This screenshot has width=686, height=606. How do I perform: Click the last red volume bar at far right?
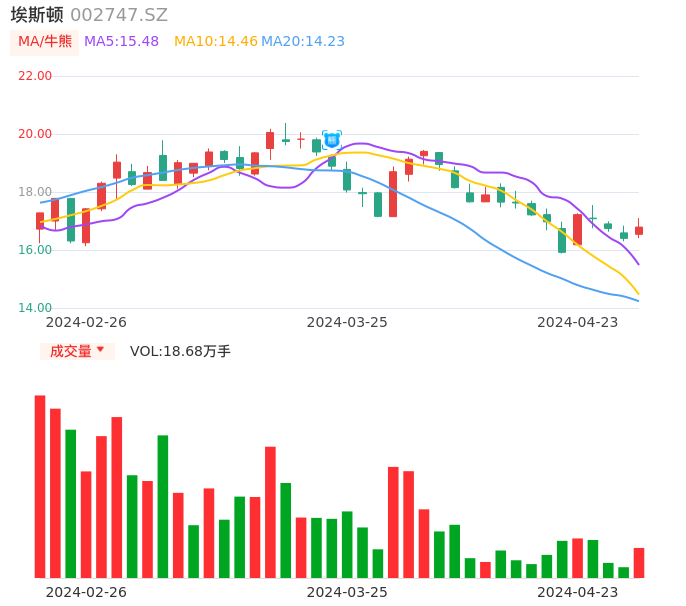pos(639,563)
